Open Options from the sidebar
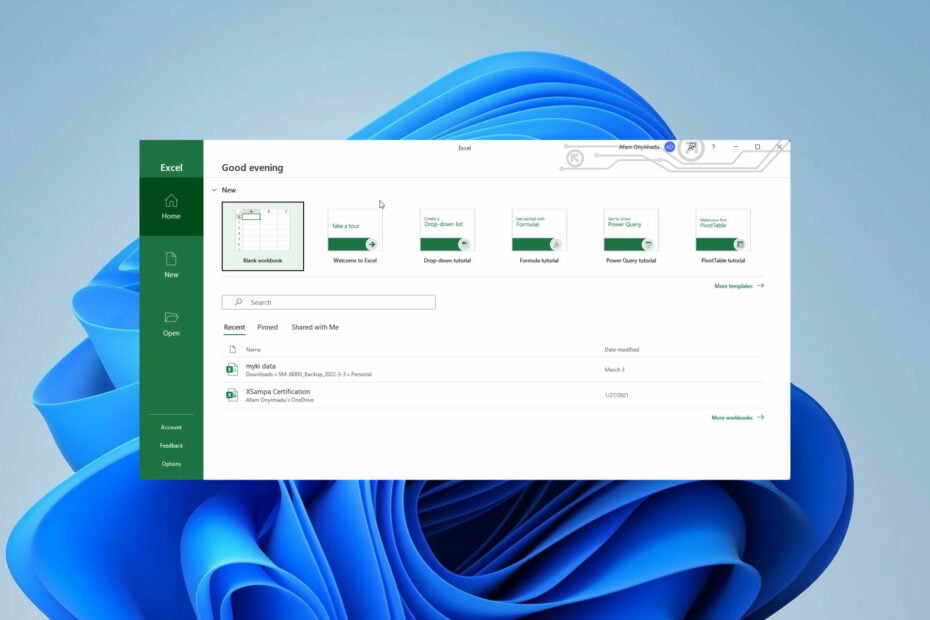930x620 pixels. click(171, 463)
